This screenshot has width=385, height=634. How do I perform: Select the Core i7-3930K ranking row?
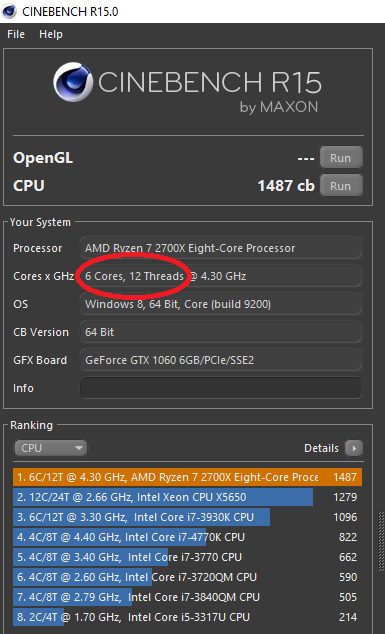(x=187, y=517)
